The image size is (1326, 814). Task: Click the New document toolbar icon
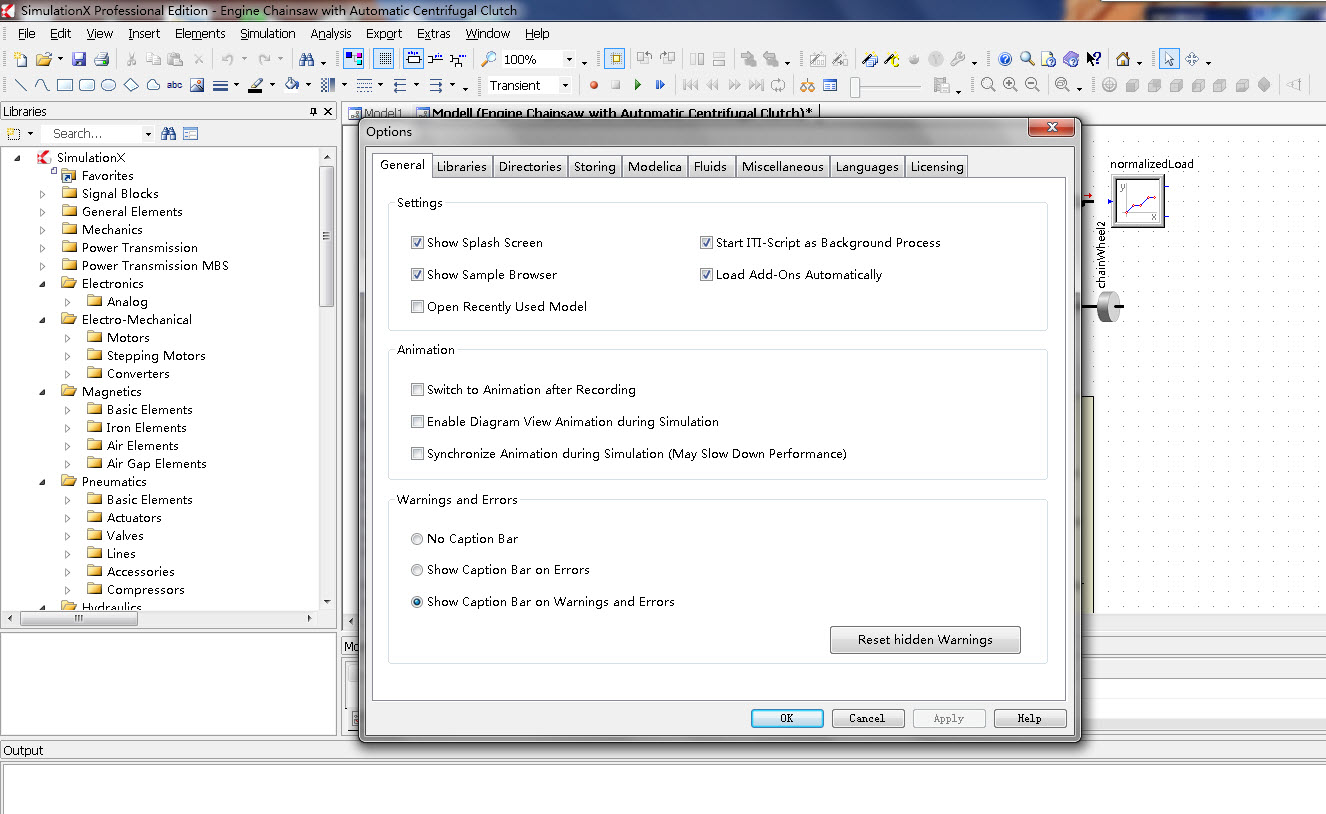pos(21,59)
